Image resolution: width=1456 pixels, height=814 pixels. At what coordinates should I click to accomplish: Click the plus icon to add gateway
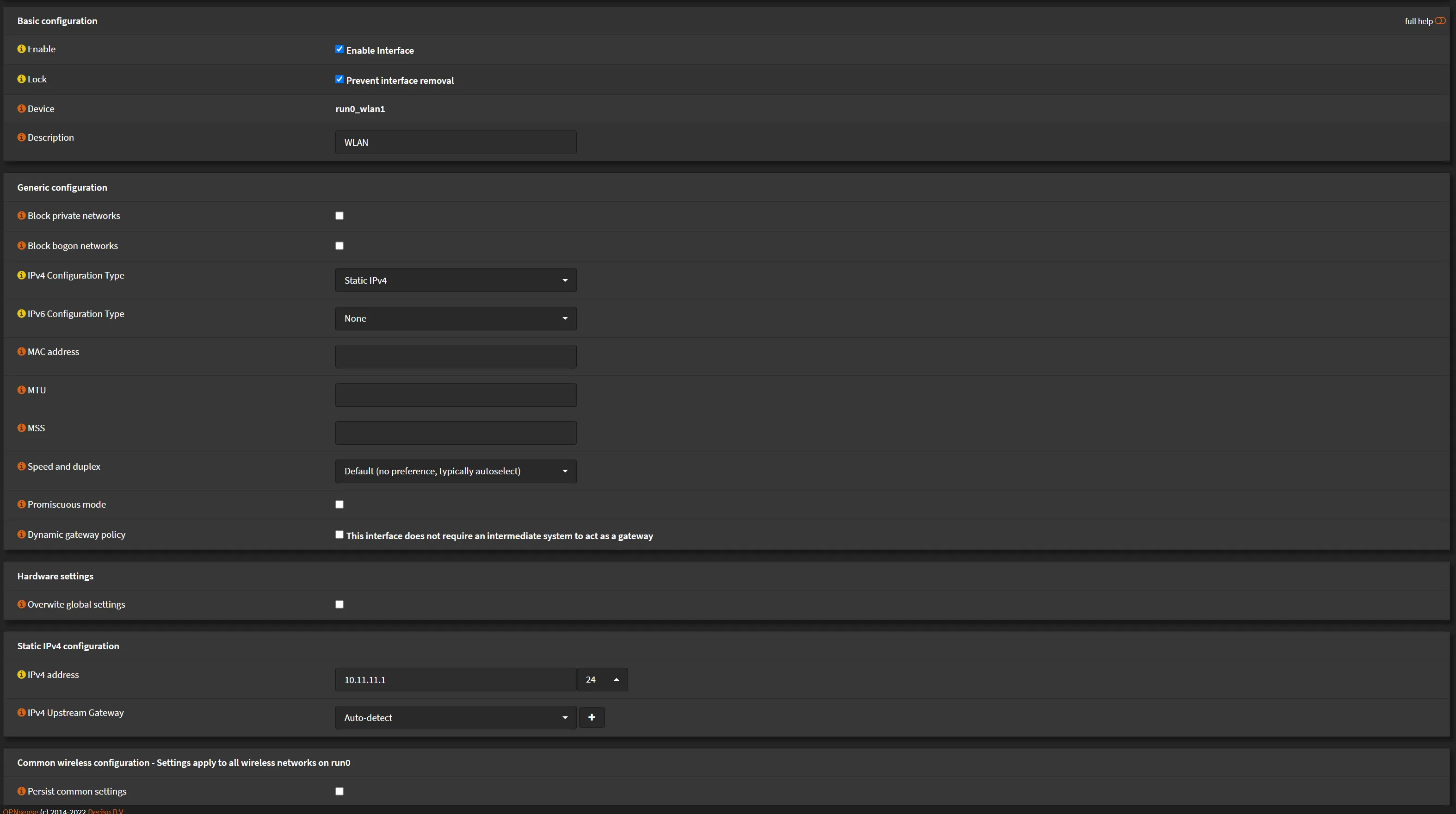591,717
